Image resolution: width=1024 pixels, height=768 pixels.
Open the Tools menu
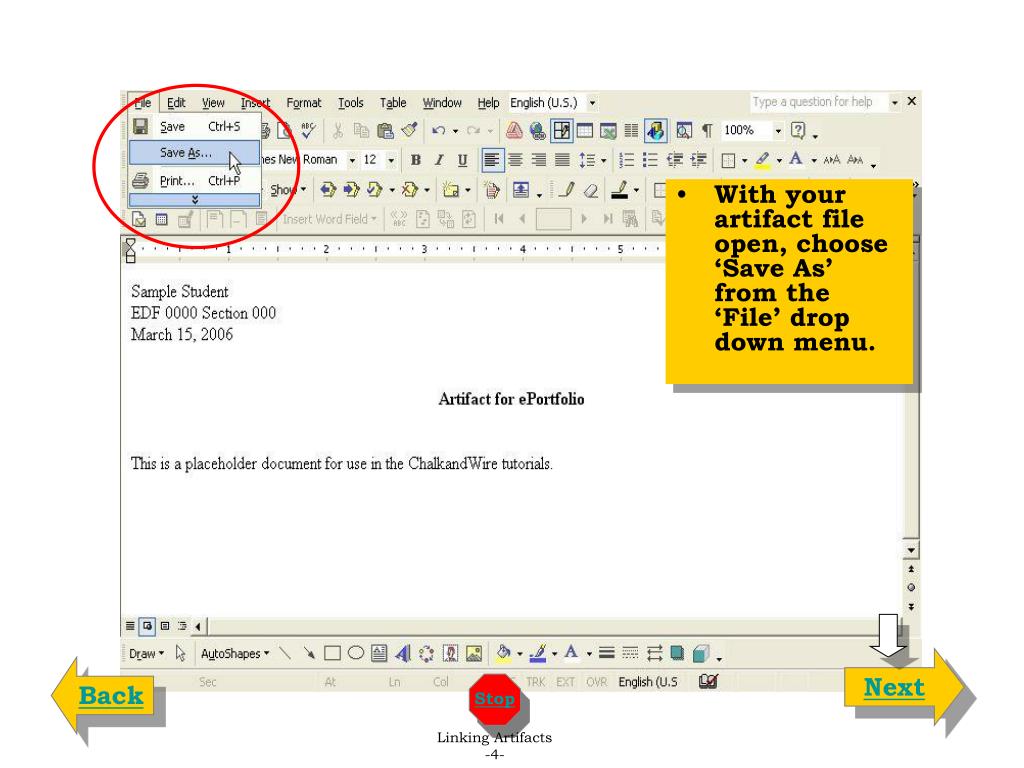pos(351,103)
